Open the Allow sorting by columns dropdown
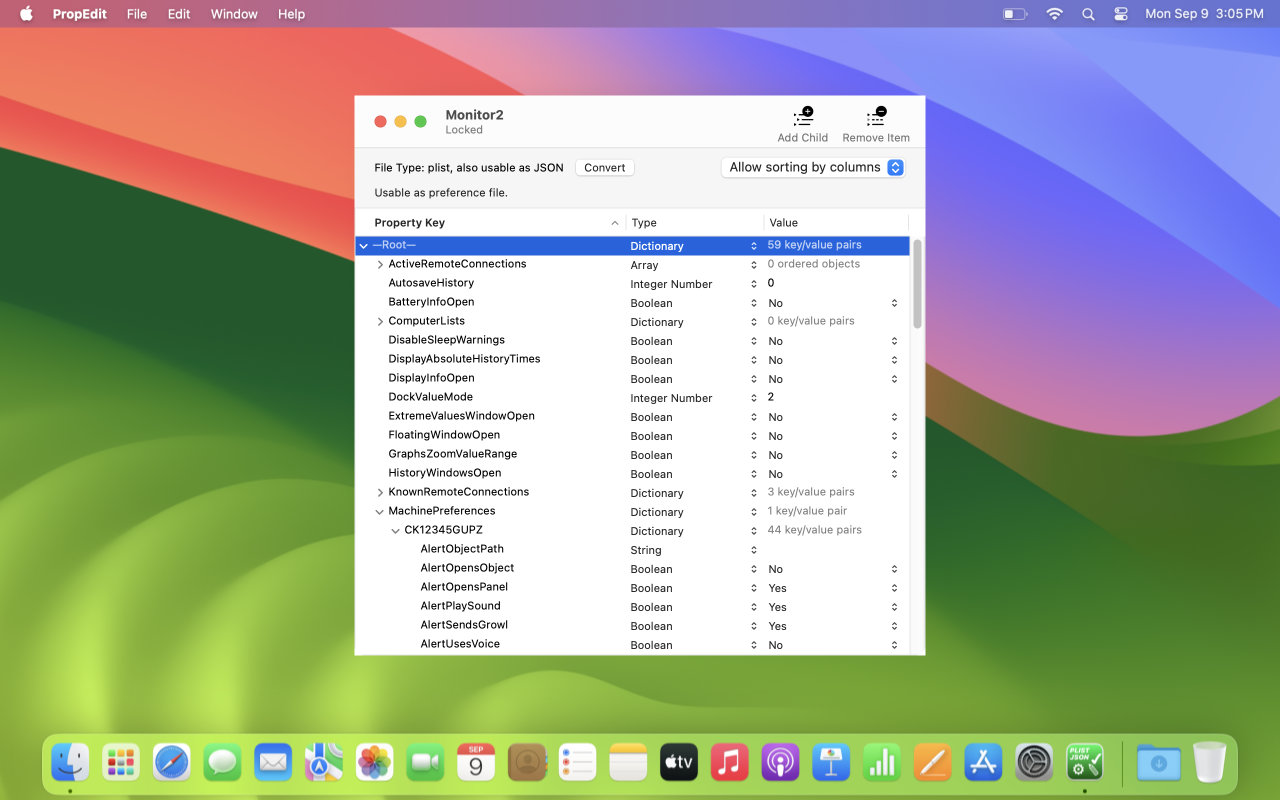The height and width of the screenshot is (800, 1280). [813, 167]
